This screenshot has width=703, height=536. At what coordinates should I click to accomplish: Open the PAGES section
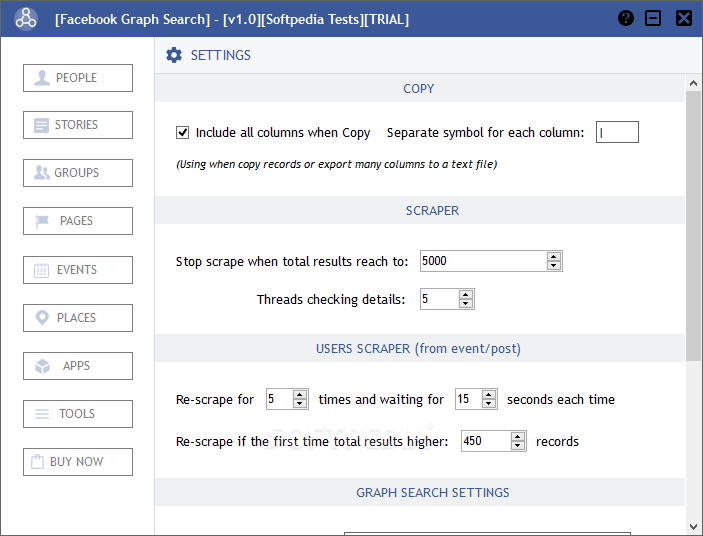pyautogui.click(x=78, y=221)
